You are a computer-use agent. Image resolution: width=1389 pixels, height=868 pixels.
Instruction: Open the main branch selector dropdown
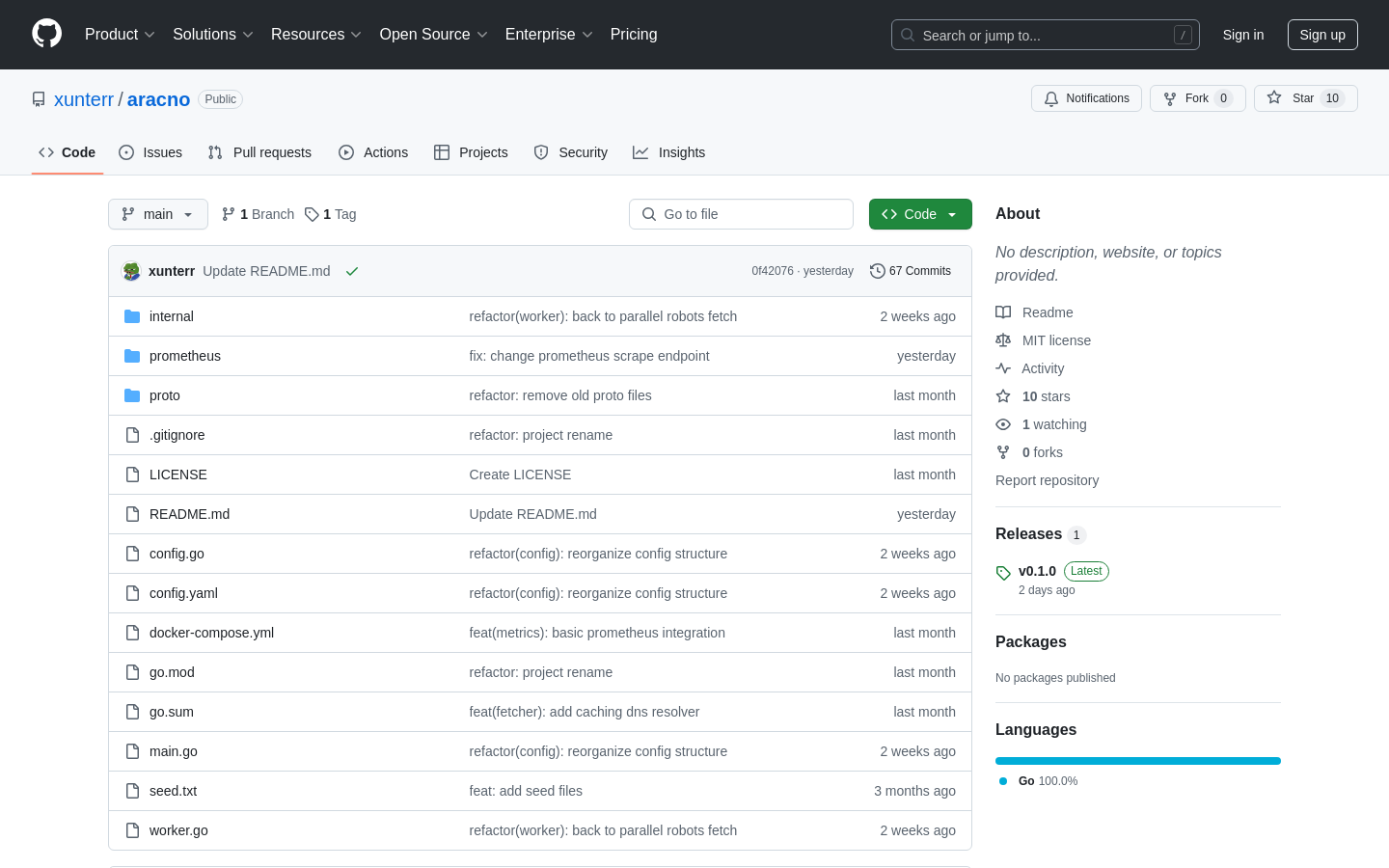tap(158, 214)
